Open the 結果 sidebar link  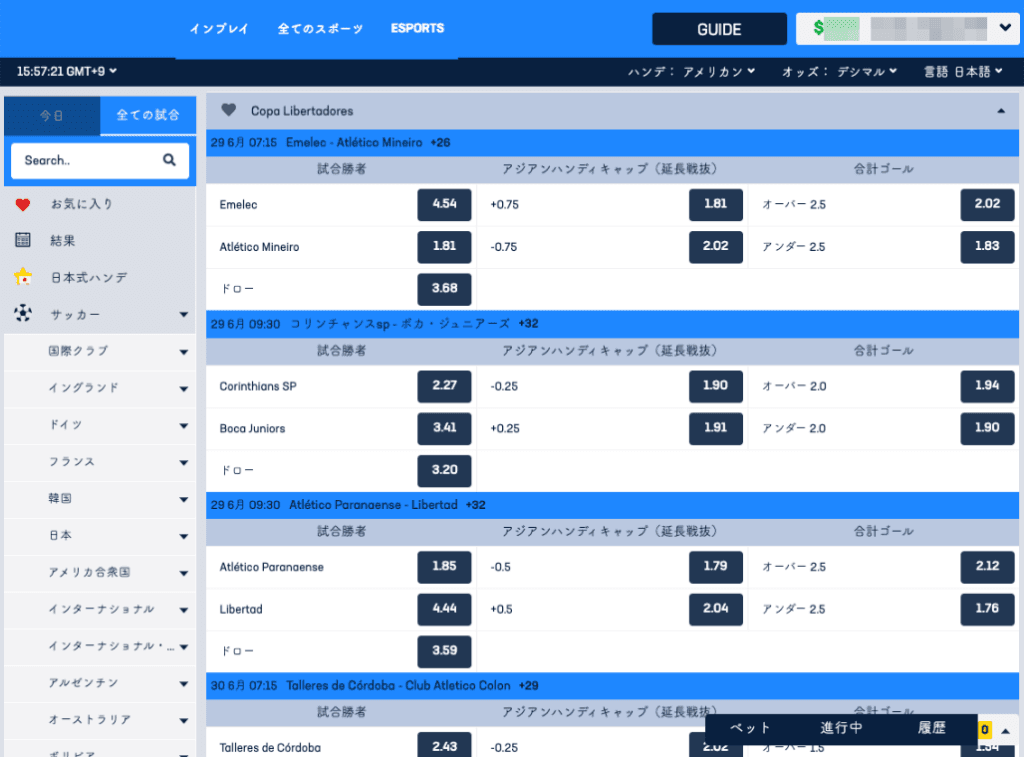tap(63, 240)
